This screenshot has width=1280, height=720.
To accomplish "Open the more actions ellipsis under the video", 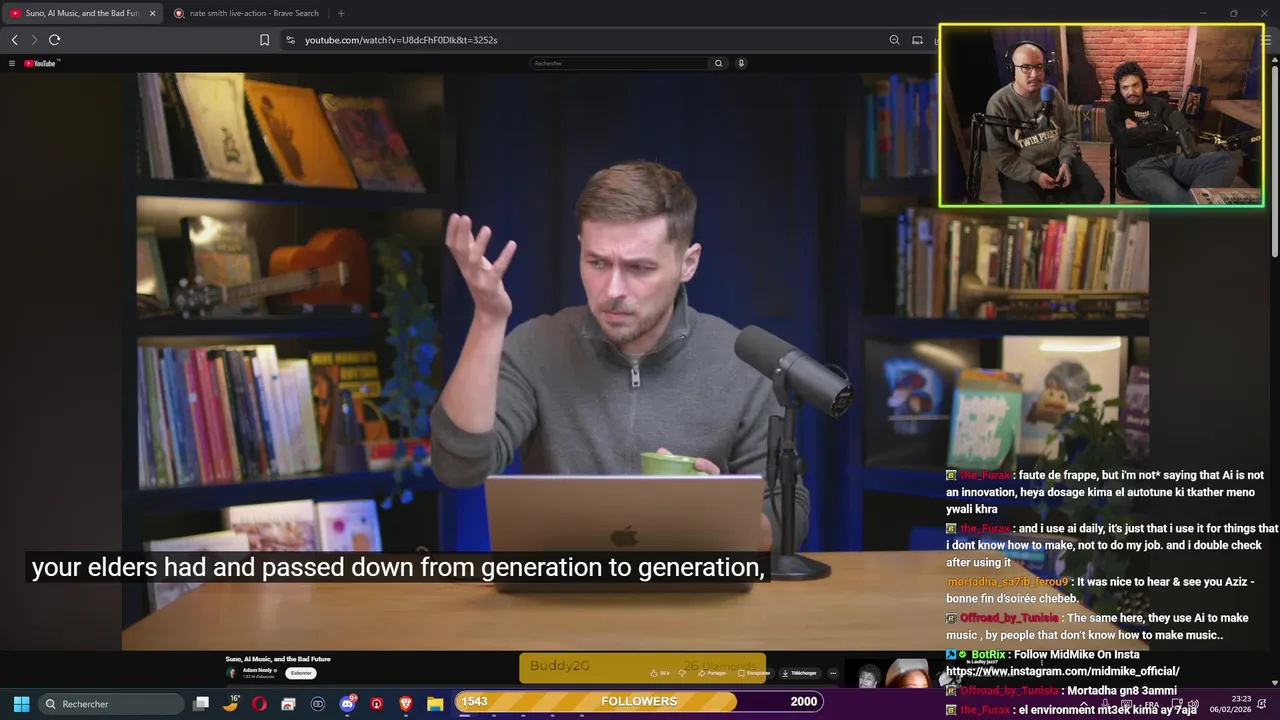I will click(x=833, y=673).
